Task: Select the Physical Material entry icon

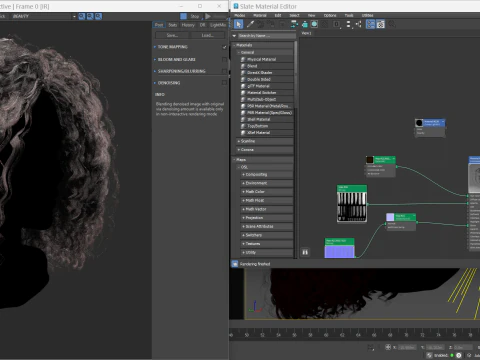Action: 243,59
